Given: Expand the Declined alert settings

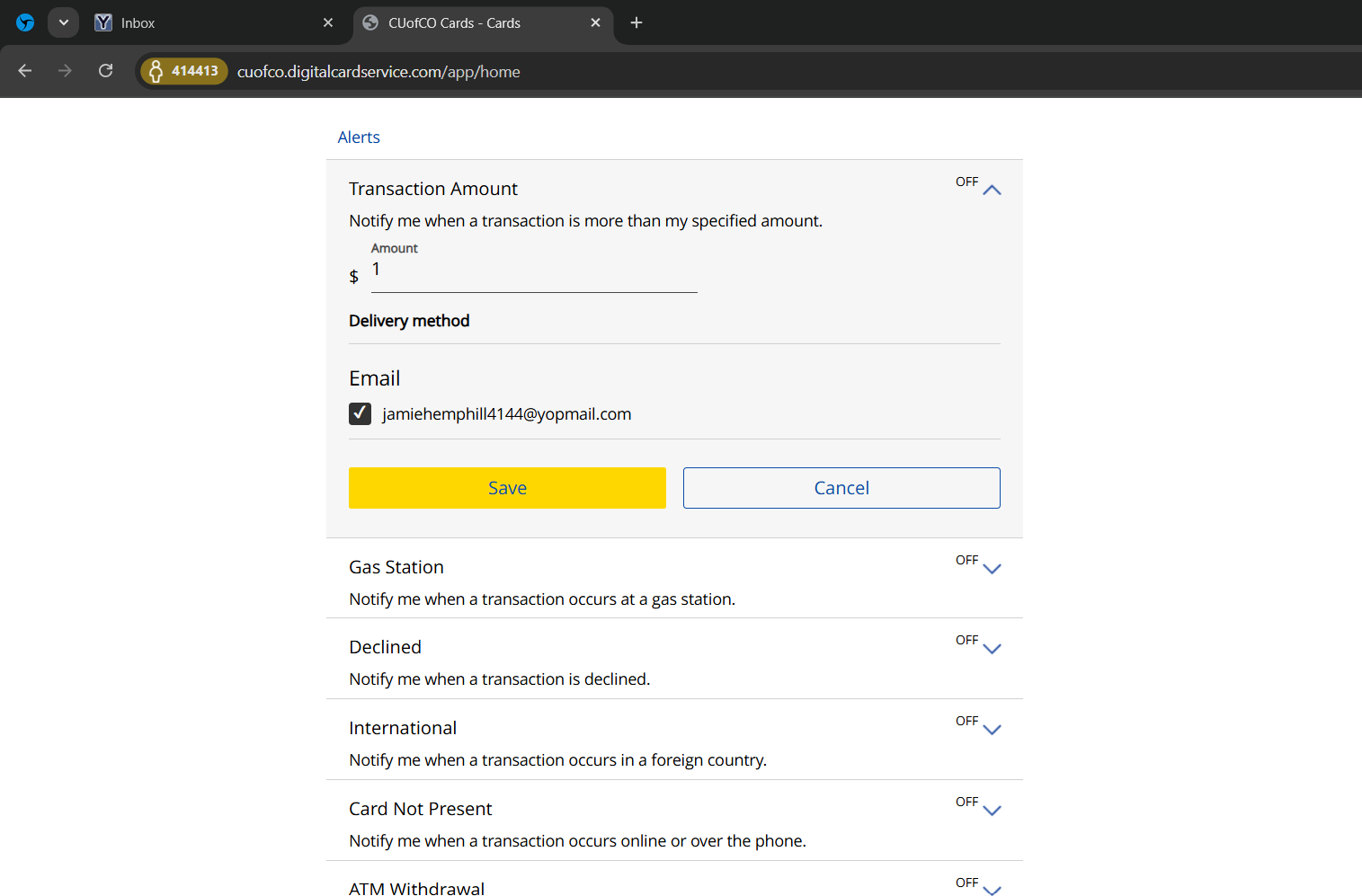Looking at the screenshot, I should point(992,648).
